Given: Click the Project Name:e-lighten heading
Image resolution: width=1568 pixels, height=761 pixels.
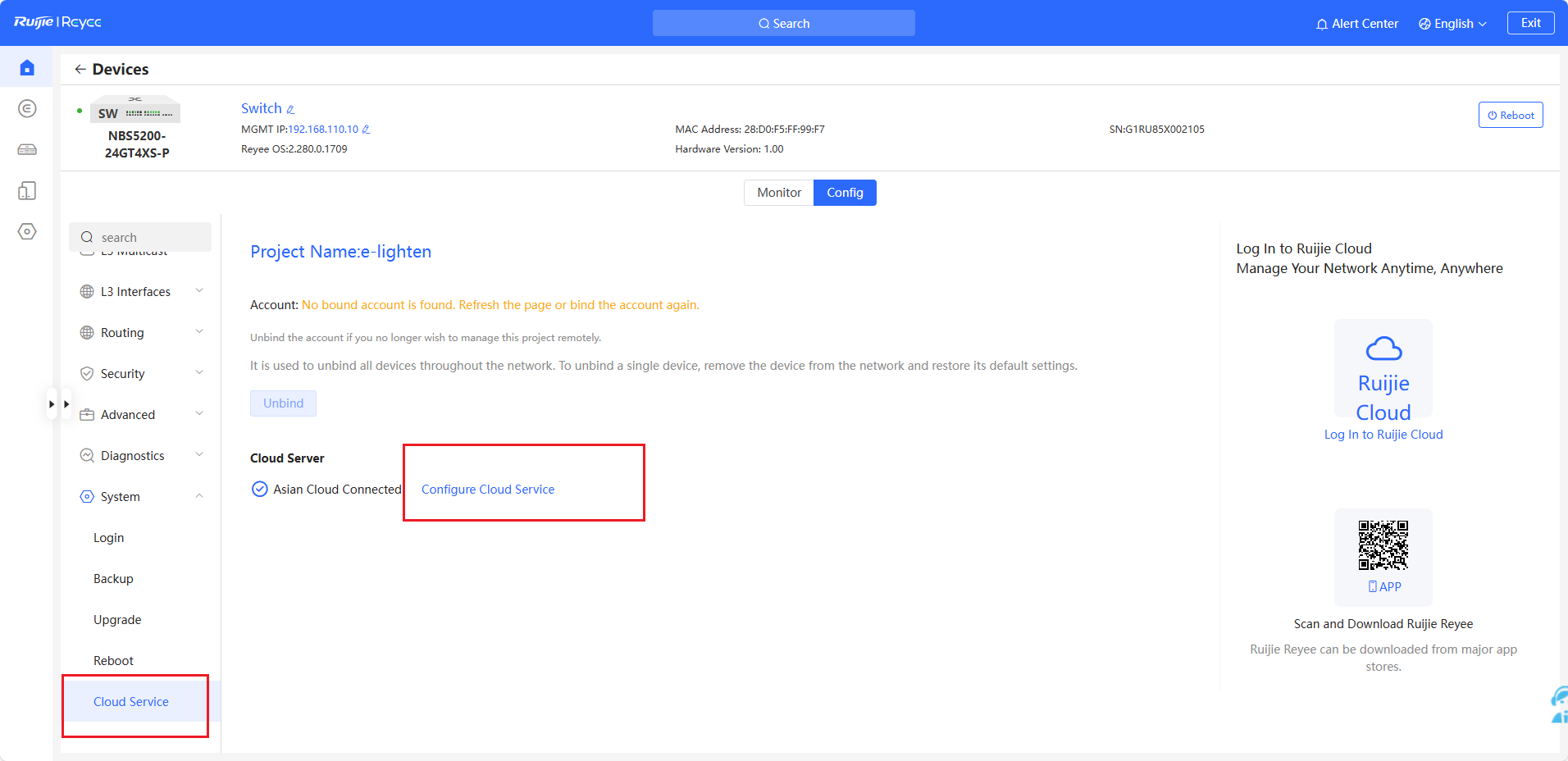Looking at the screenshot, I should click(340, 252).
